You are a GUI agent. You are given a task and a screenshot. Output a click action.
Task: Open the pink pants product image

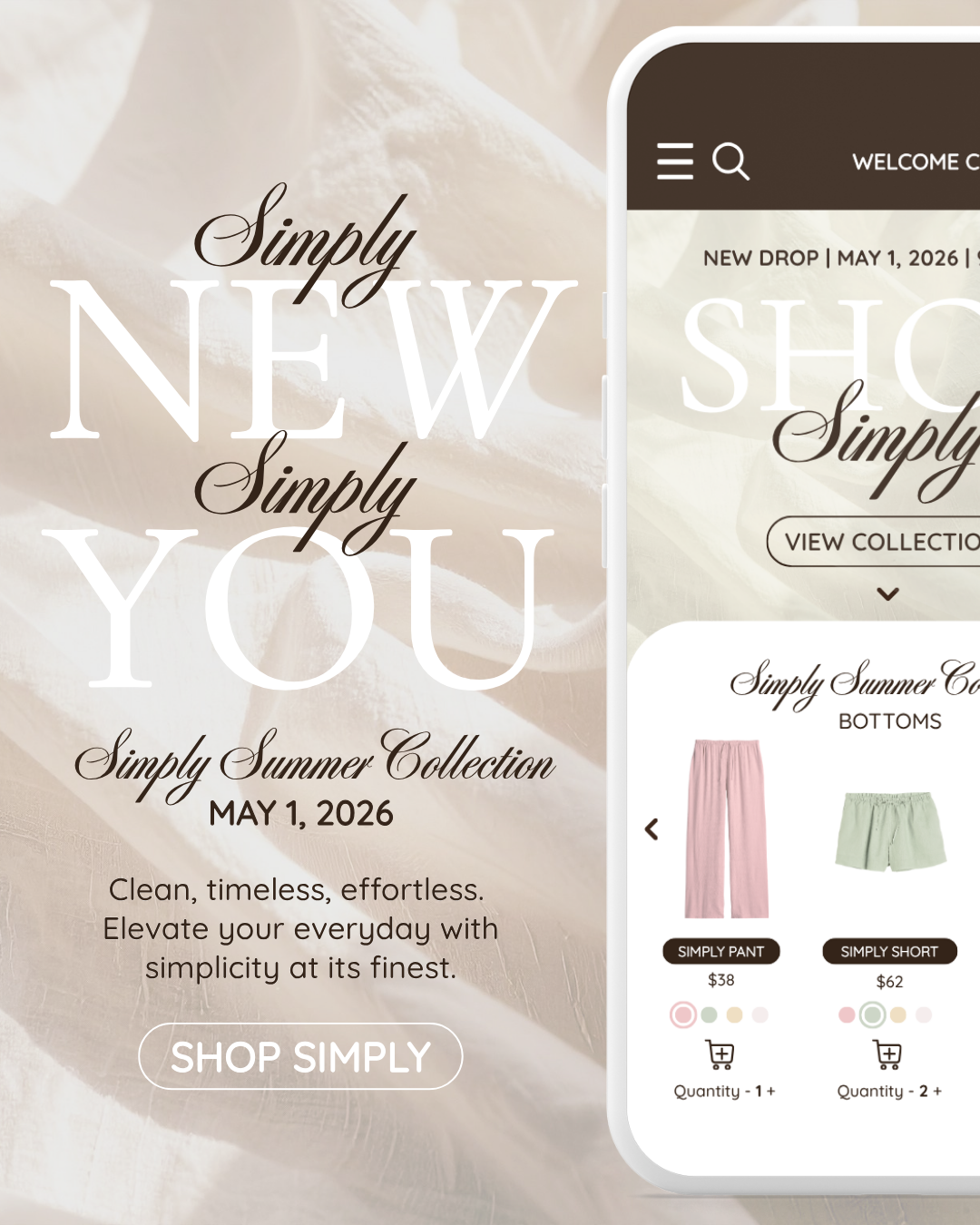(x=726, y=828)
